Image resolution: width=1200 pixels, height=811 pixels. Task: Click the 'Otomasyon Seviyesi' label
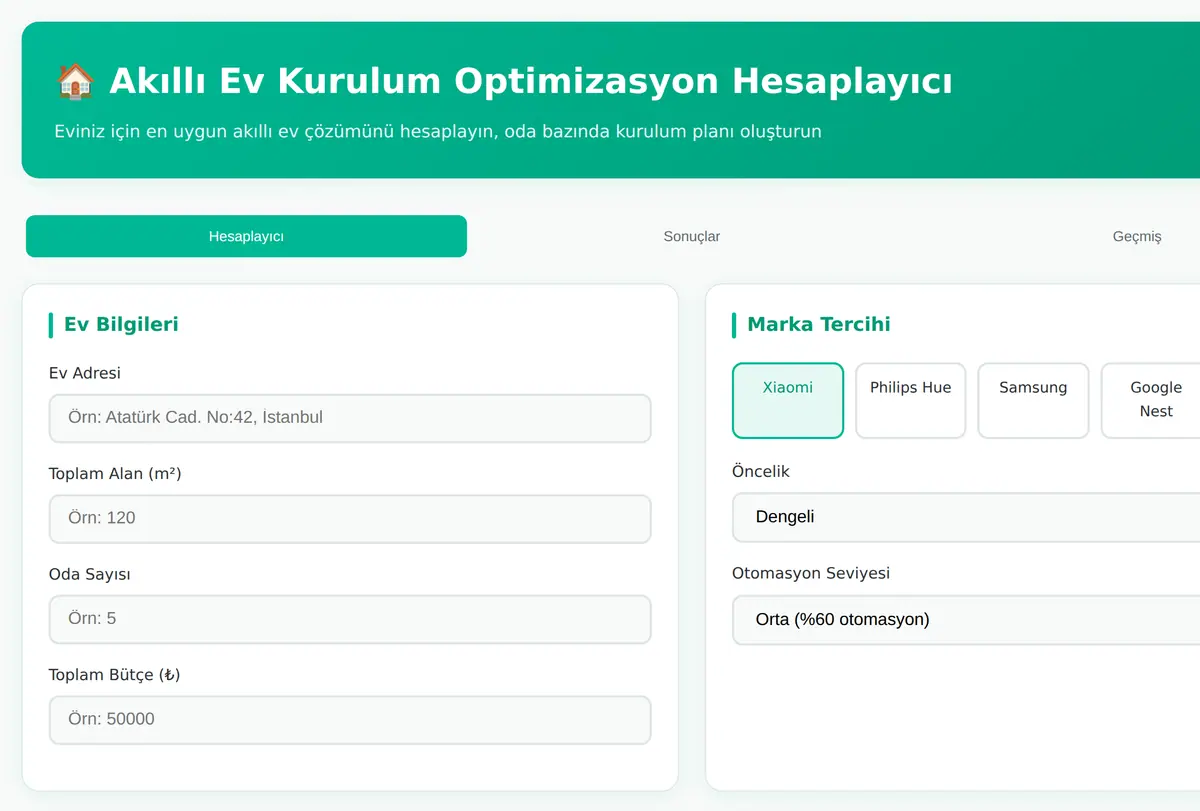811,573
